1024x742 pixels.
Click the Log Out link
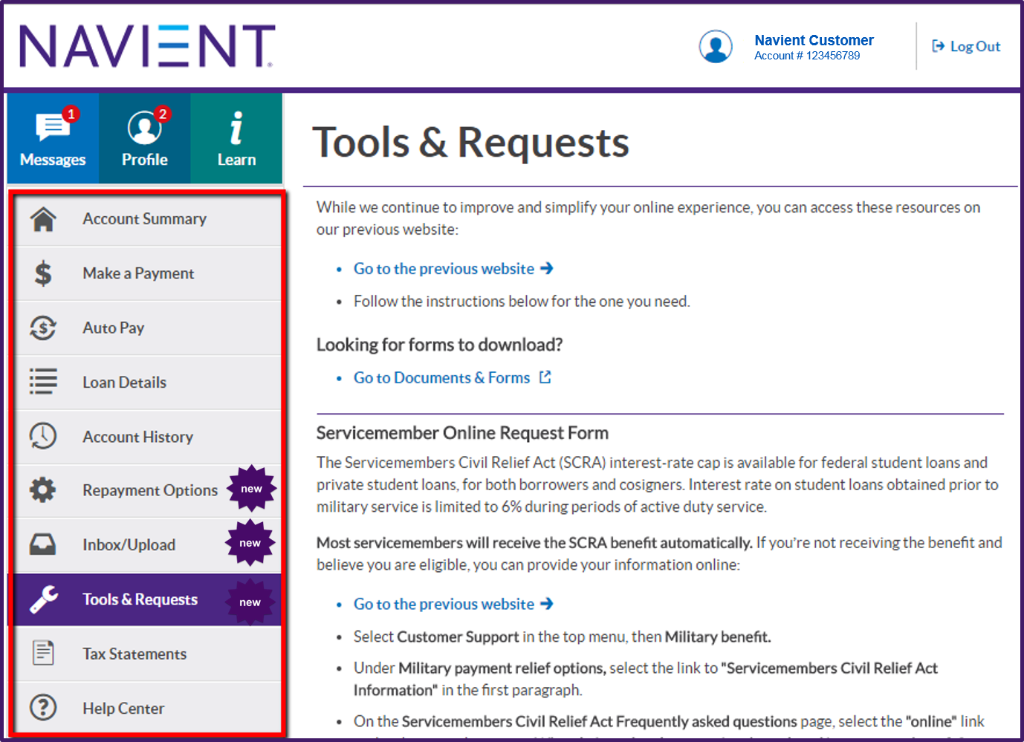pyautogui.click(x=966, y=46)
